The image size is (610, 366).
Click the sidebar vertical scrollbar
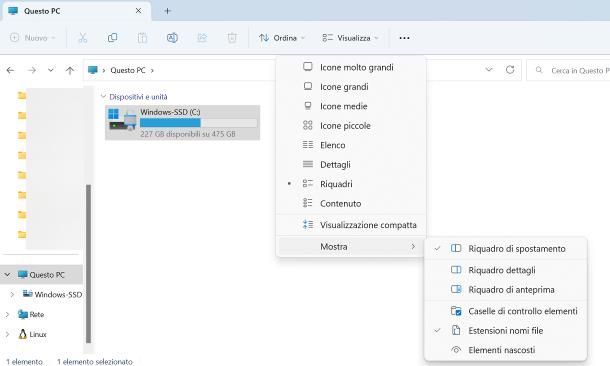[88, 263]
